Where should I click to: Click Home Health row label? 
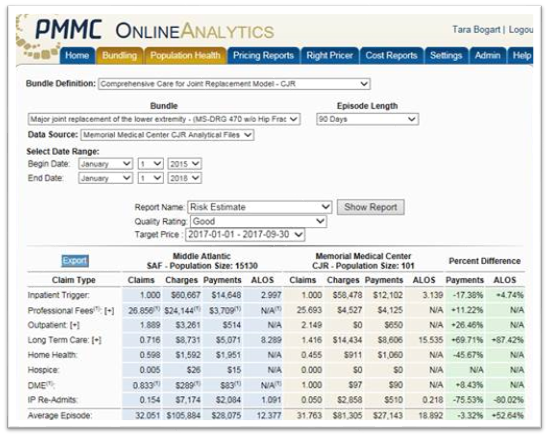[x=53, y=355]
